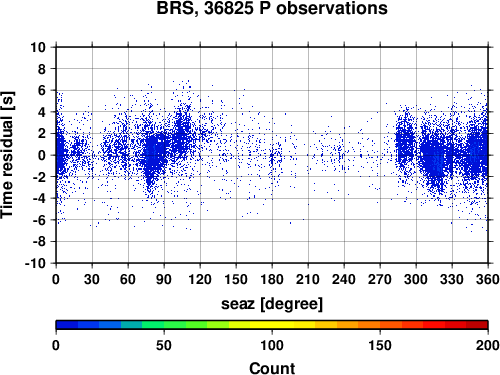
Task: Select the dark blue colorbar segment at 0
Action: click(67, 325)
